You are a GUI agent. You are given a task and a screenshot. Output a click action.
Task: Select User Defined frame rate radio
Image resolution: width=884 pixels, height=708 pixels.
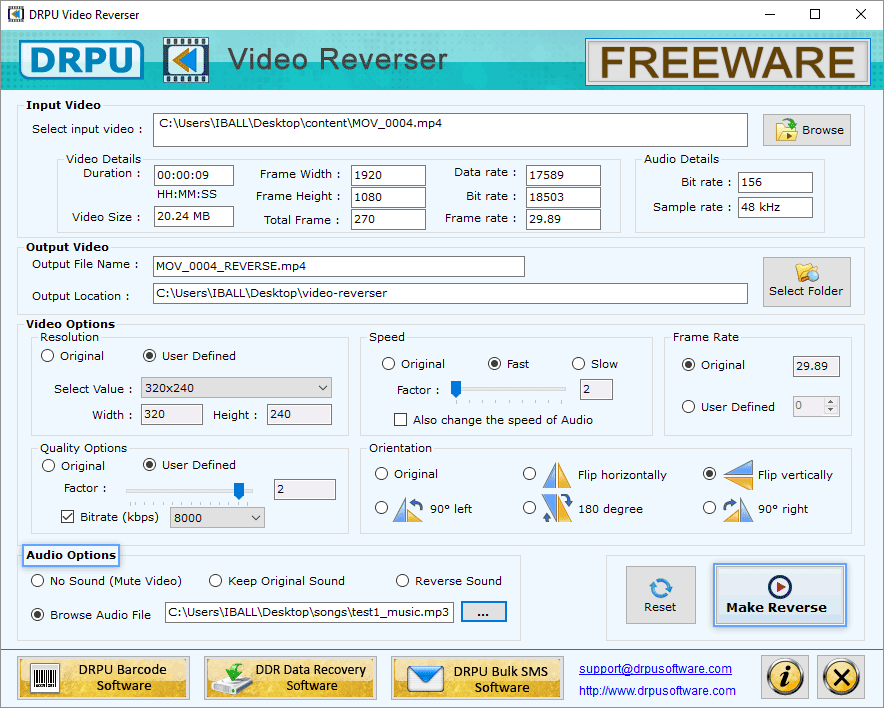tap(688, 406)
